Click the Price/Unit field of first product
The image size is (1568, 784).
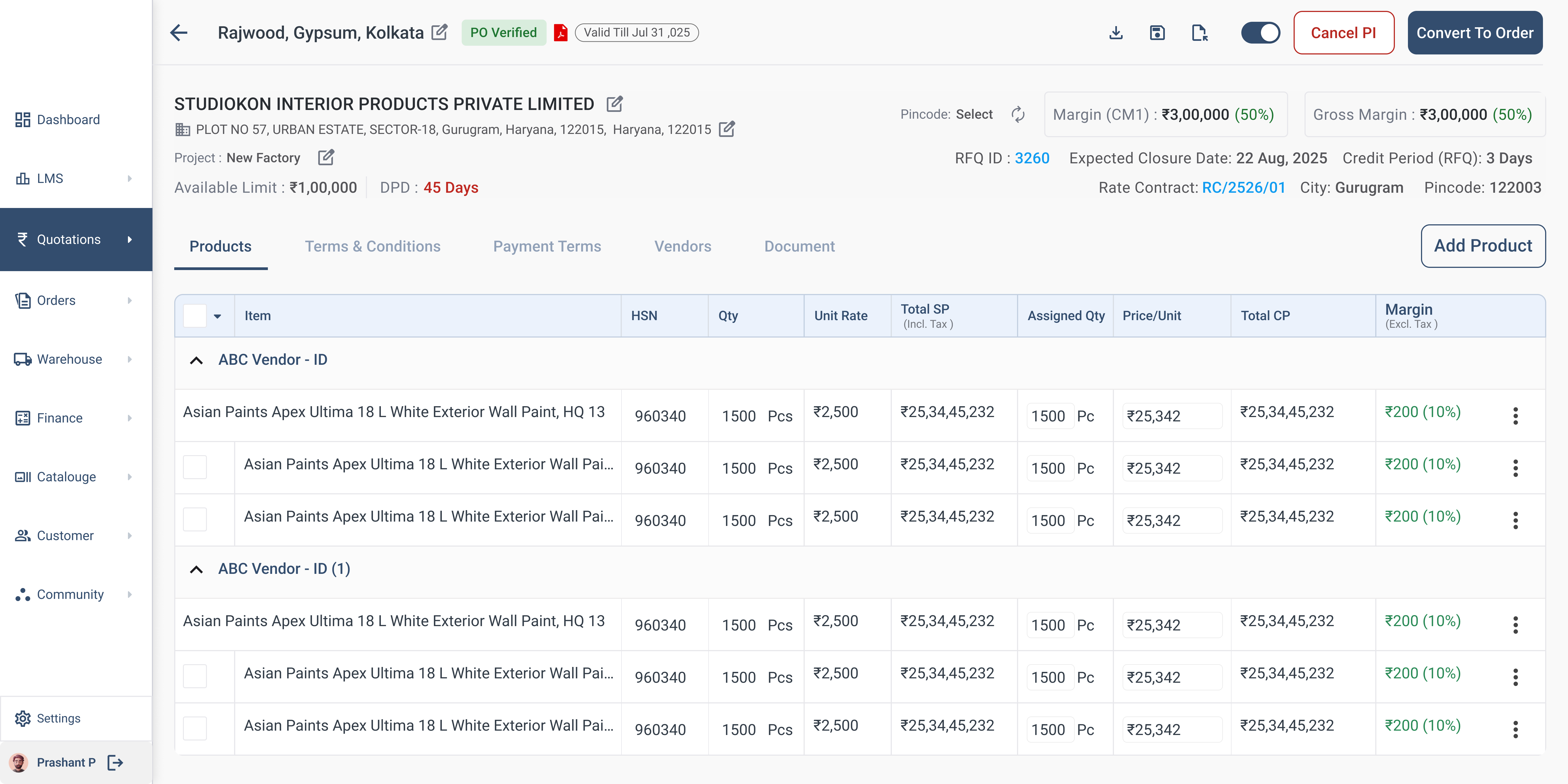[1171, 416]
